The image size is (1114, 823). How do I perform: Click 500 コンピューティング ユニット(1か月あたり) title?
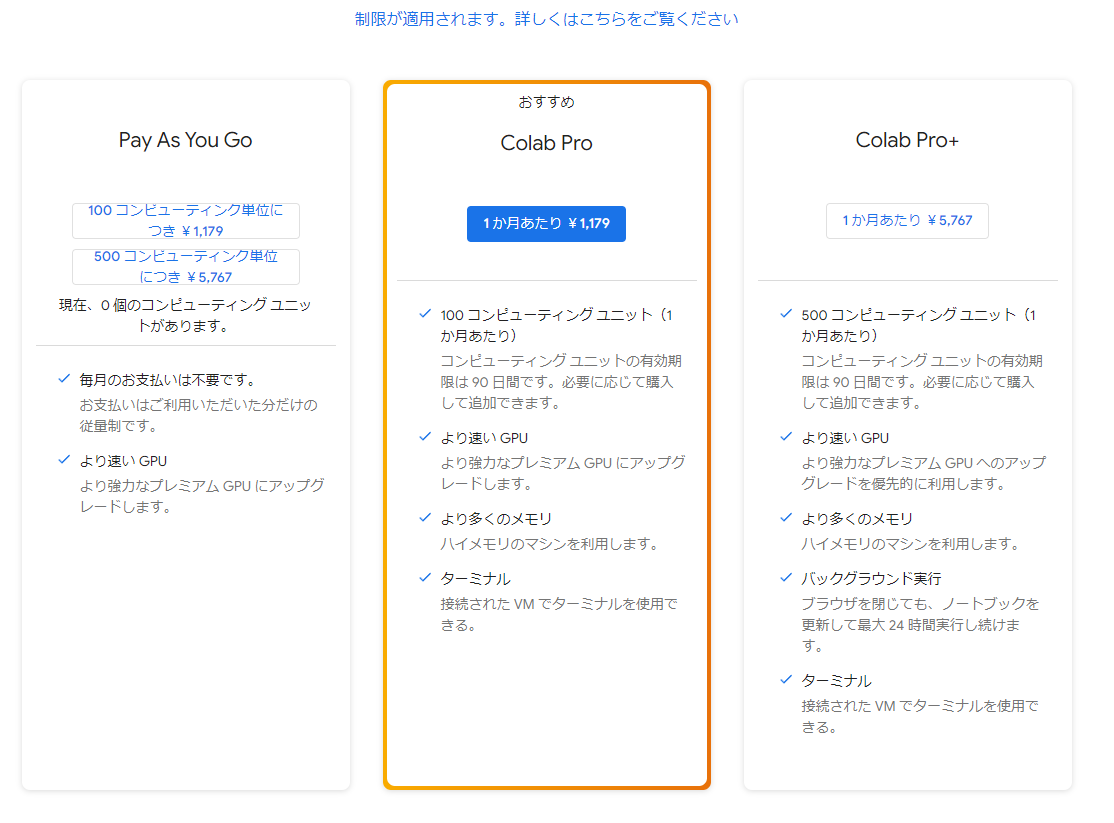(919, 325)
